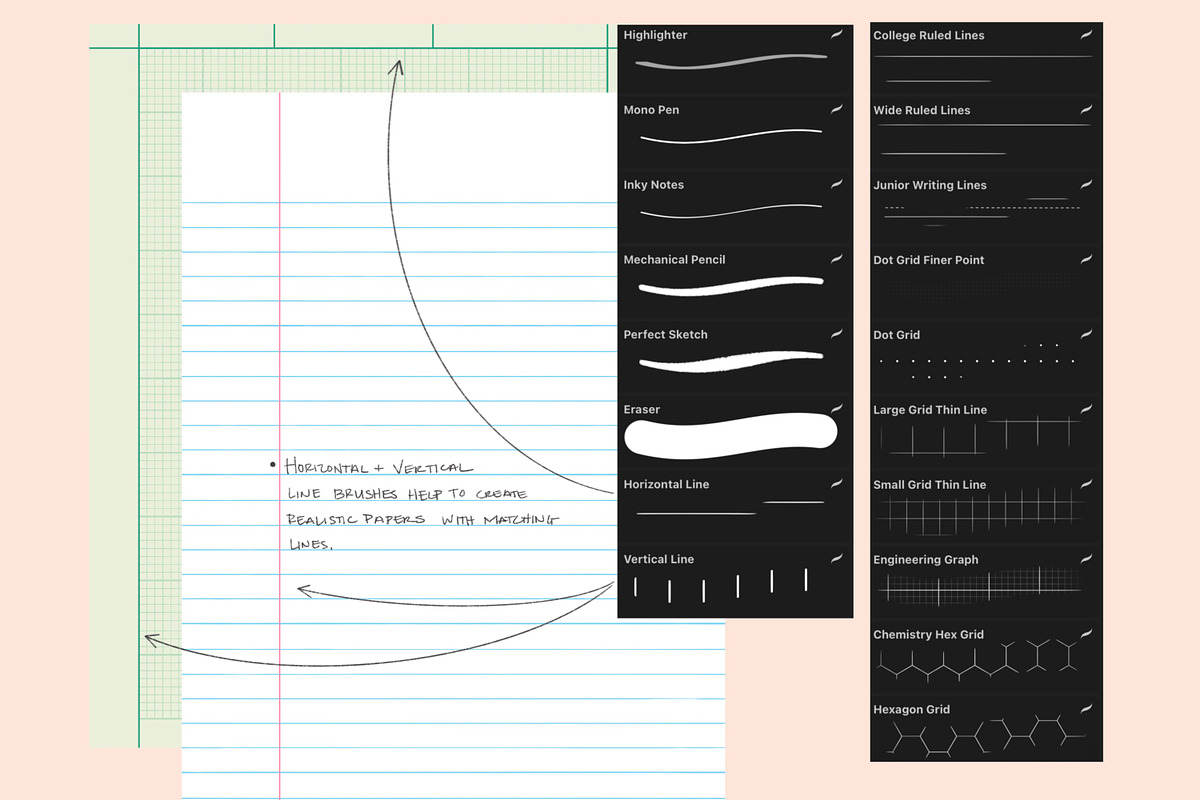The image size is (1200, 800).
Task: Click the stroke icon next to Dot Grid
Action: tap(1086, 334)
